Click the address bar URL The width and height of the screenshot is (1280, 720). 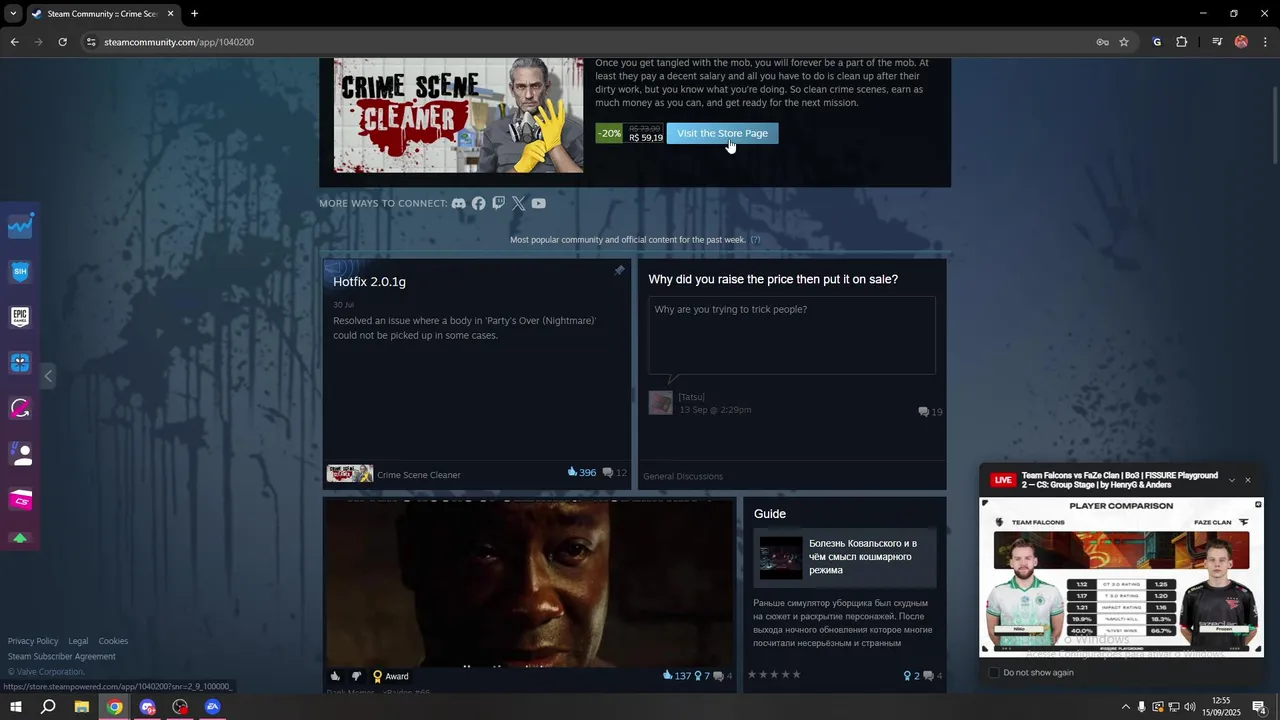179,42
